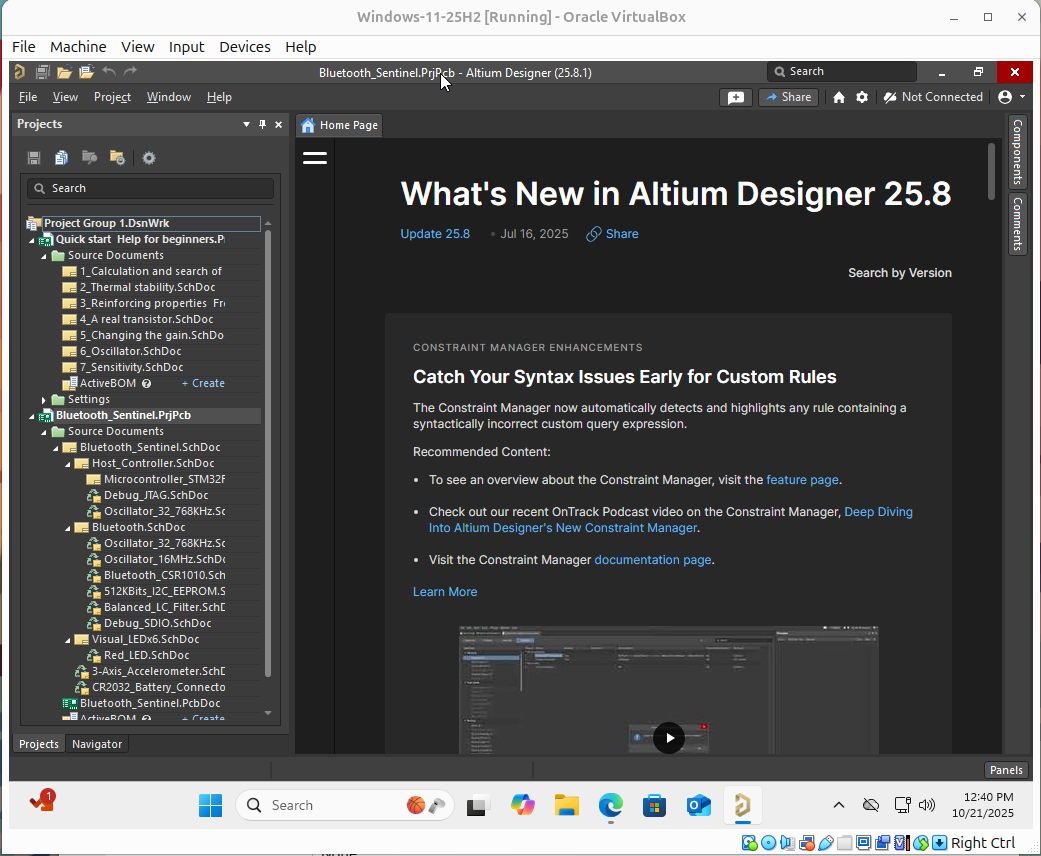Click the Share button
The image size is (1041, 856).
click(x=787, y=97)
